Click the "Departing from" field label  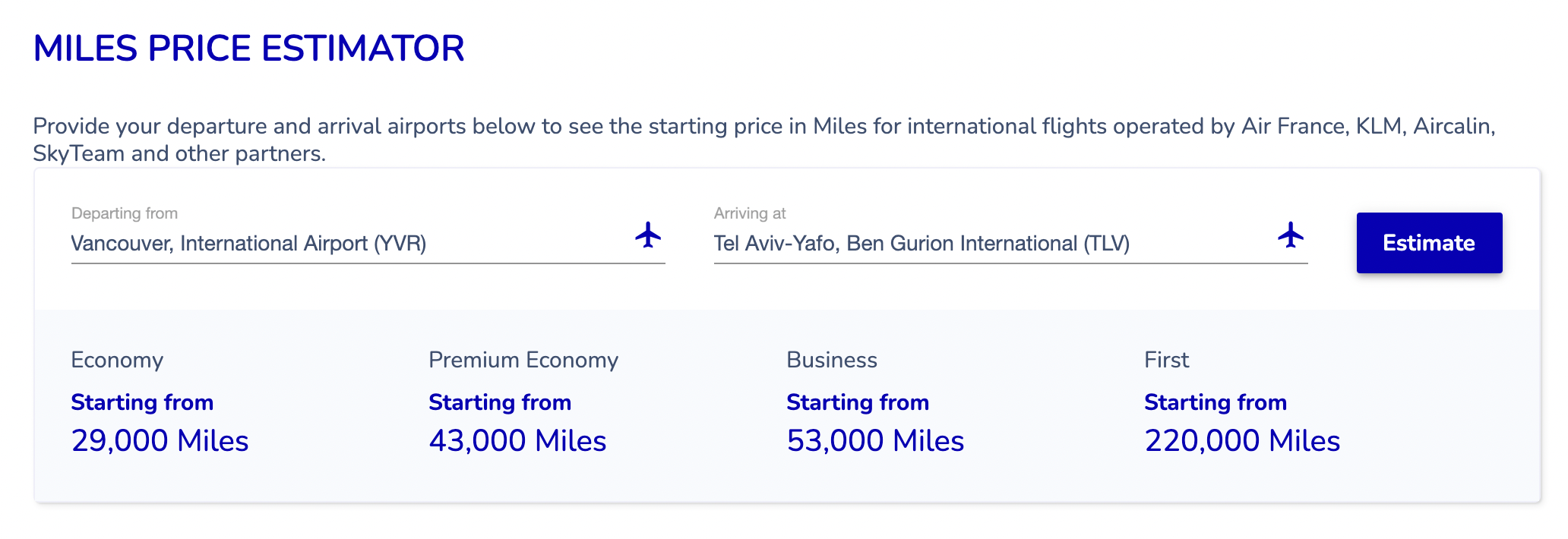coord(125,213)
